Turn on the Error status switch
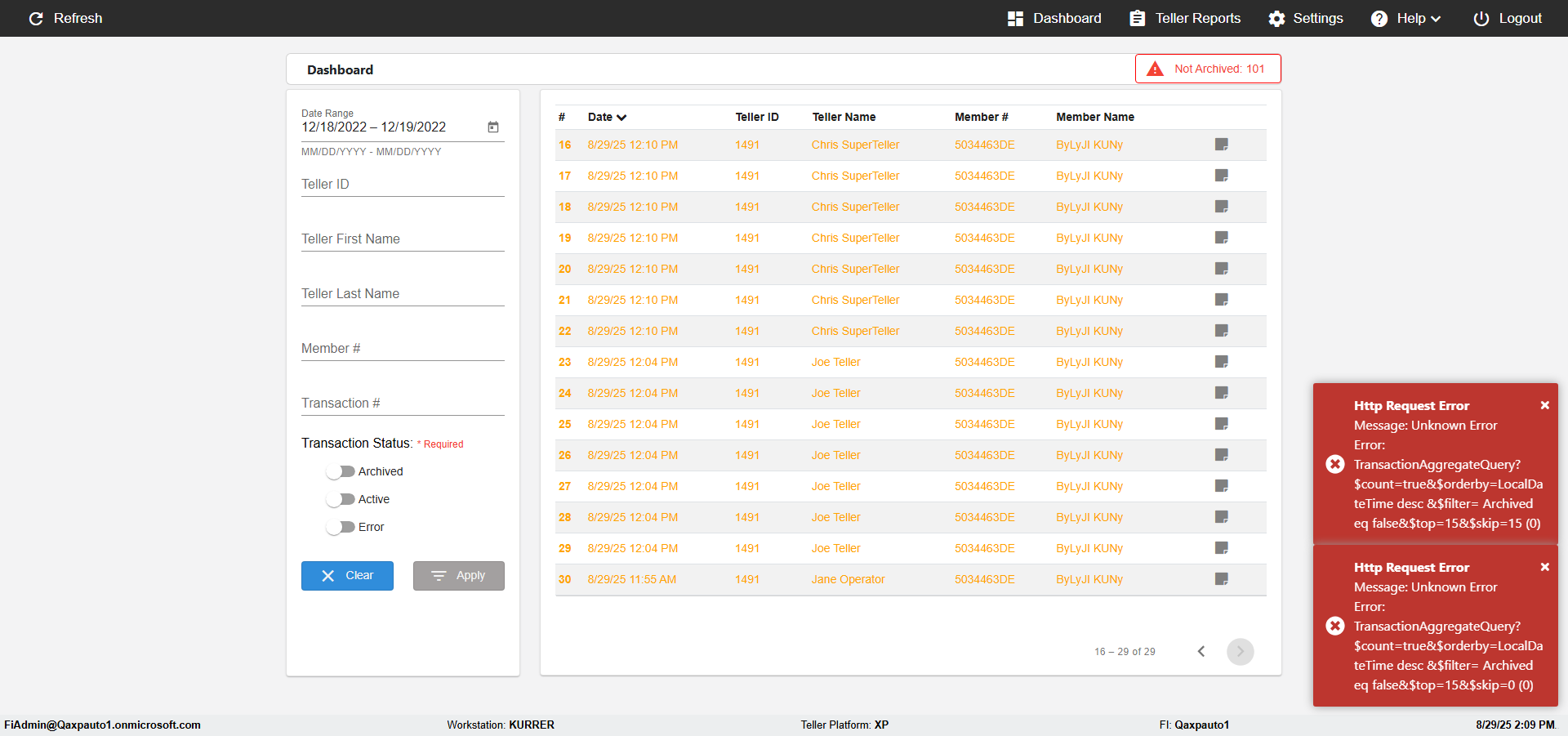The height and width of the screenshot is (736, 1568). click(x=341, y=527)
